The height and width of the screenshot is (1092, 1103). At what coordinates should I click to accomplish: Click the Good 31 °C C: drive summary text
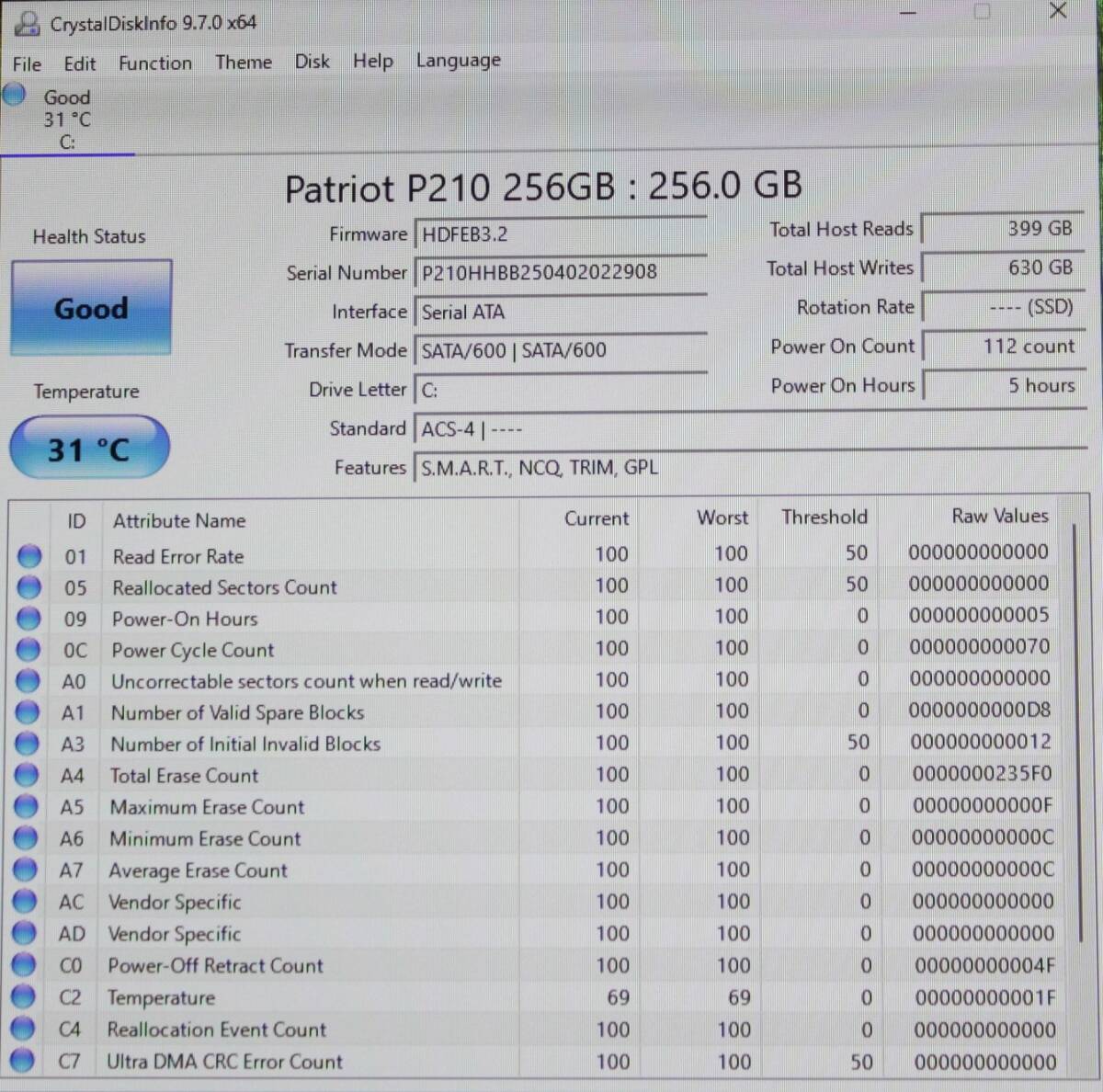[66, 119]
